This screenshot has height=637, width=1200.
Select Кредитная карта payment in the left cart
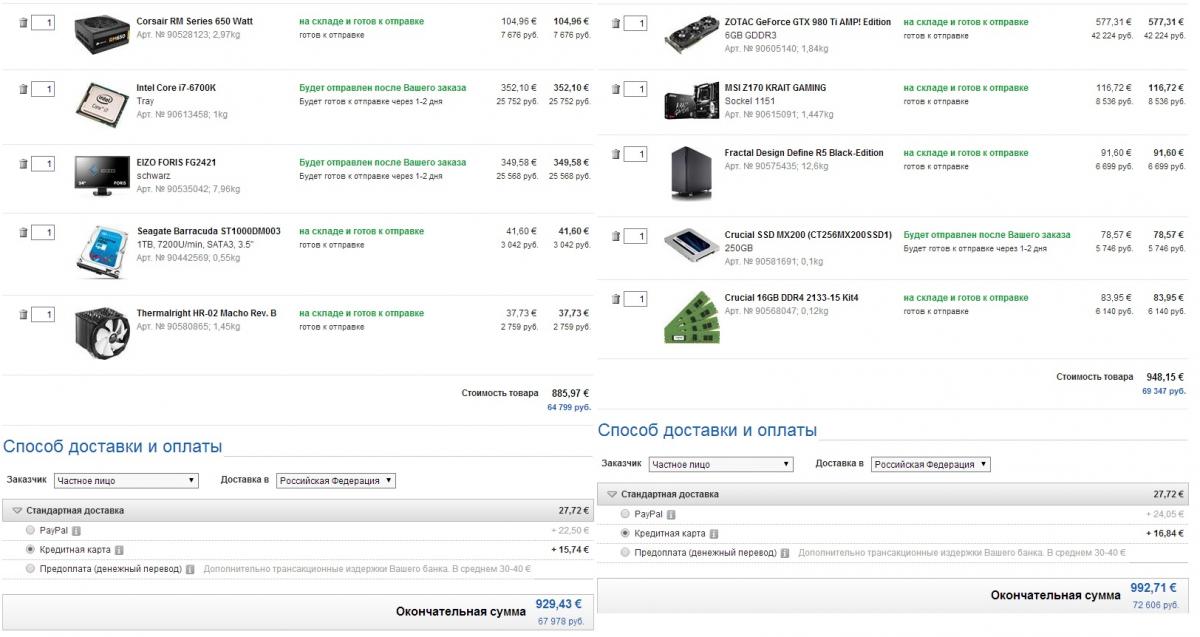click(30, 549)
